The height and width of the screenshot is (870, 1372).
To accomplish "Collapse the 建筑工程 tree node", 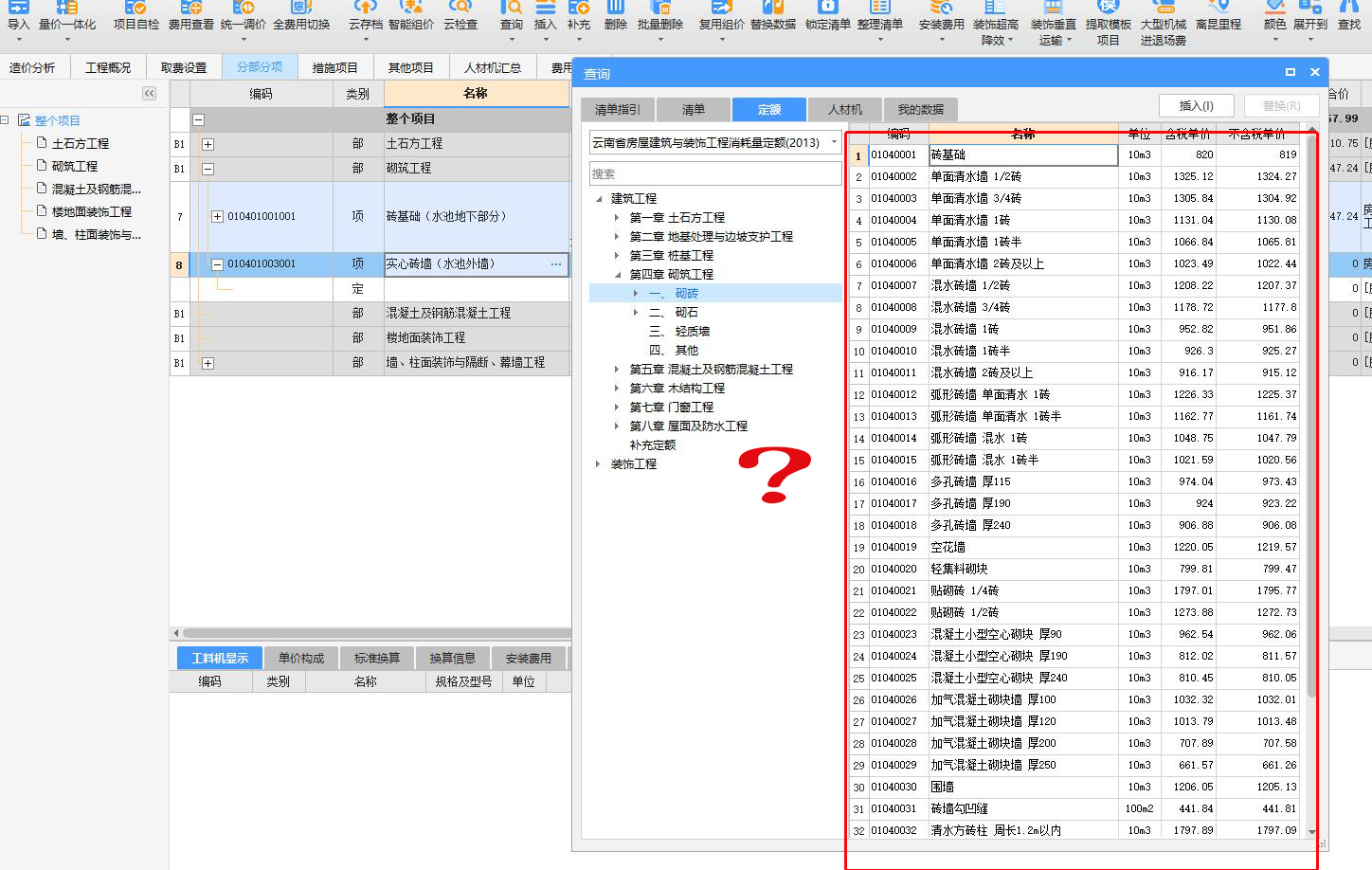I will click(598, 199).
